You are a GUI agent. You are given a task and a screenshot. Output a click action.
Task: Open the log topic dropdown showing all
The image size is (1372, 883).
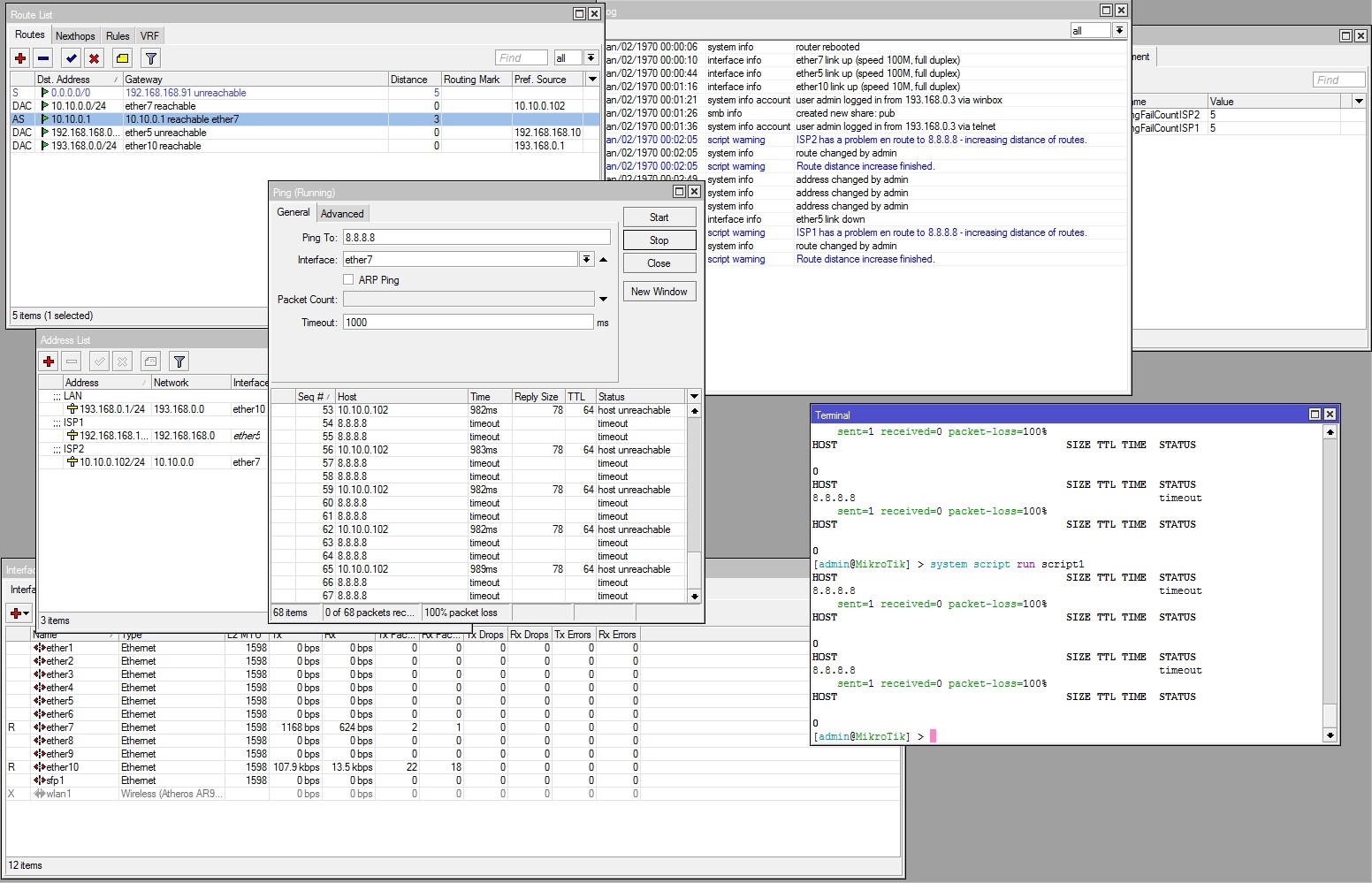(1119, 29)
